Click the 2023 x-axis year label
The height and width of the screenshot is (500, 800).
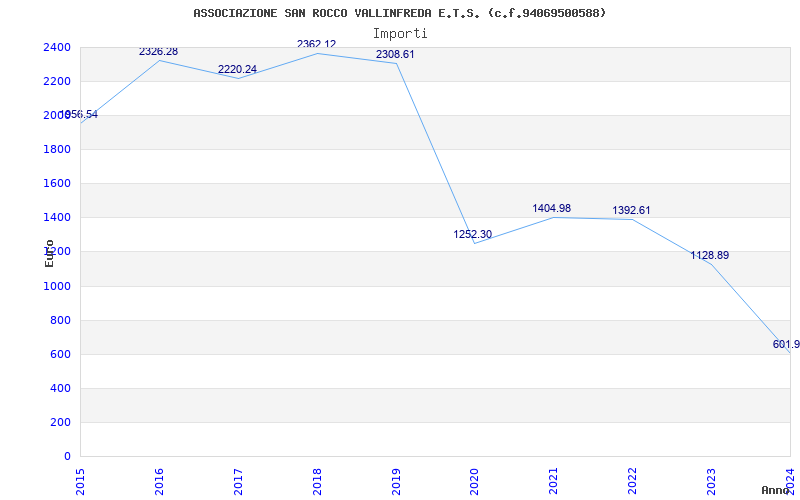tap(711, 481)
